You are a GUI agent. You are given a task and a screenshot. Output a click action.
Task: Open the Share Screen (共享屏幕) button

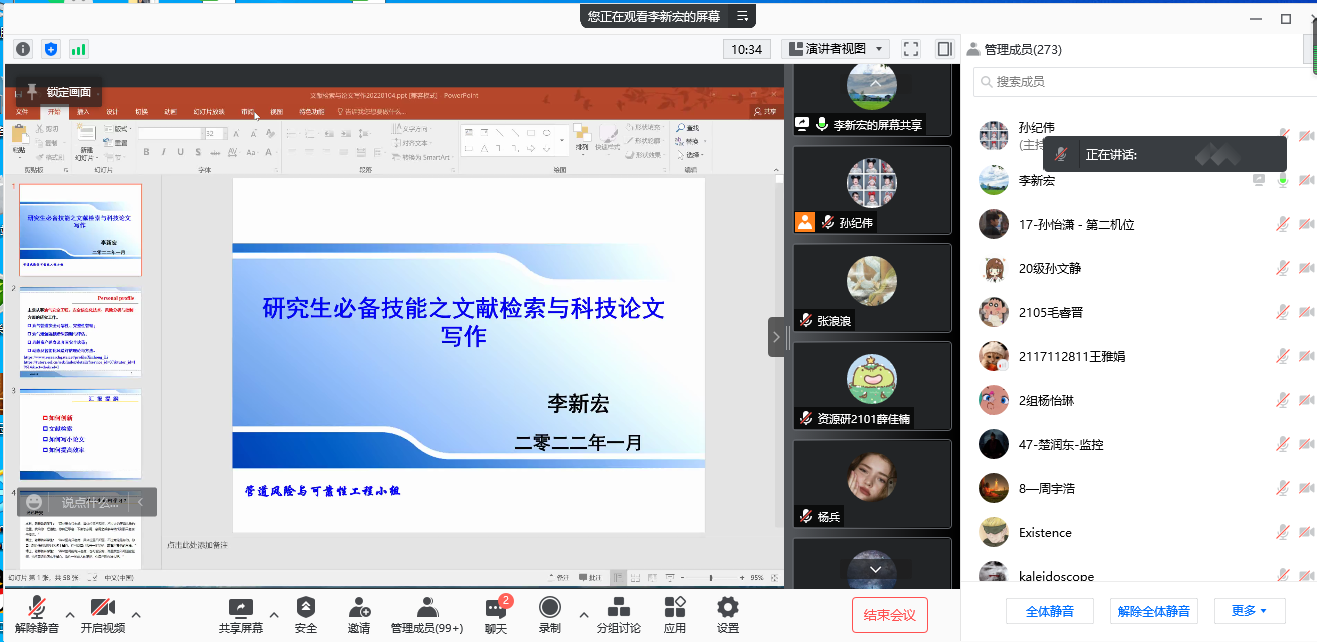240,615
